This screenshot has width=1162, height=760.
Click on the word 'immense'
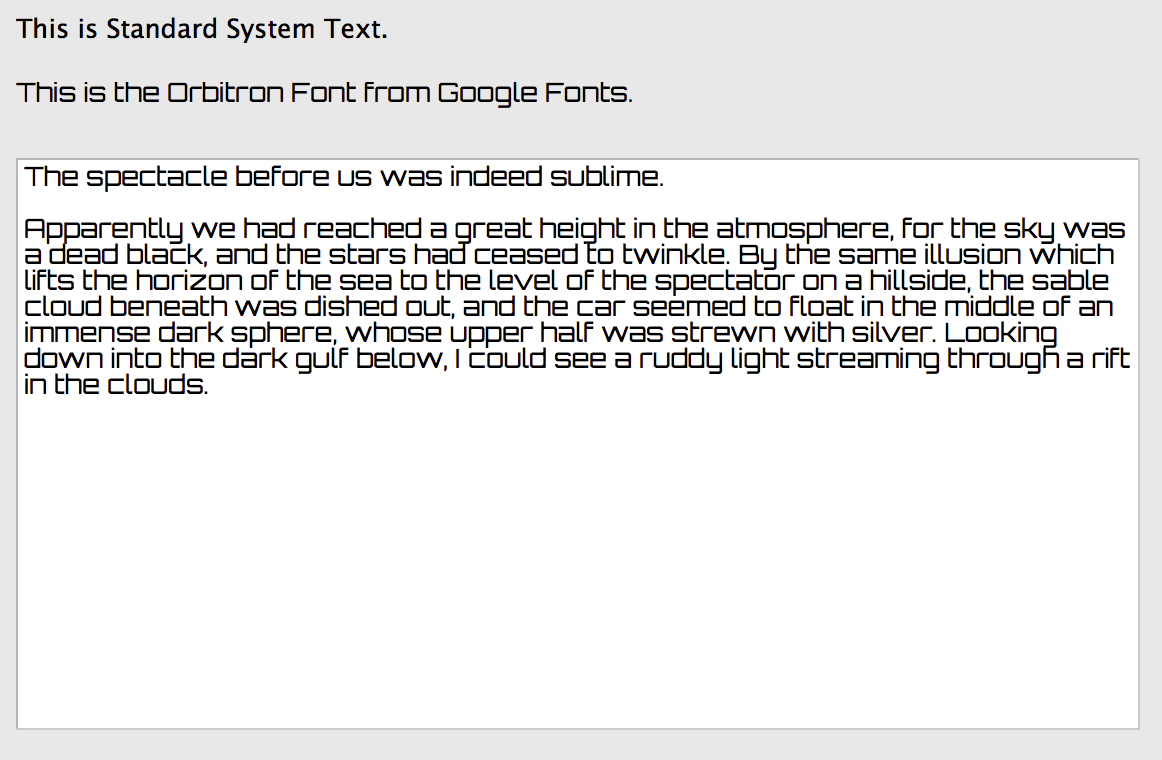pyautogui.click(x=86, y=333)
